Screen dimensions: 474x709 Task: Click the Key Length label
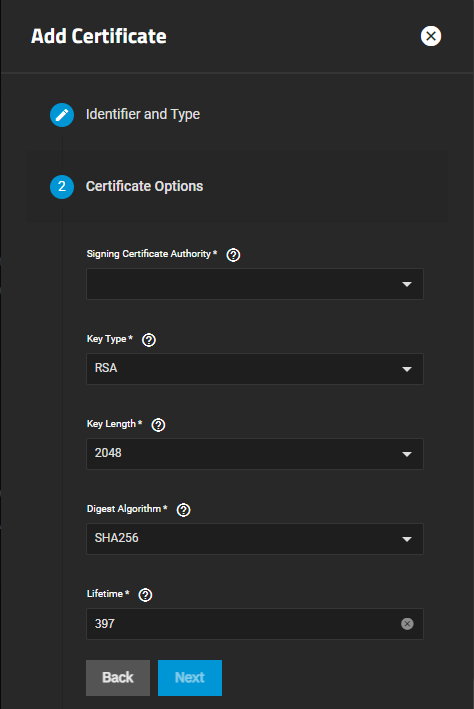[114, 424]
